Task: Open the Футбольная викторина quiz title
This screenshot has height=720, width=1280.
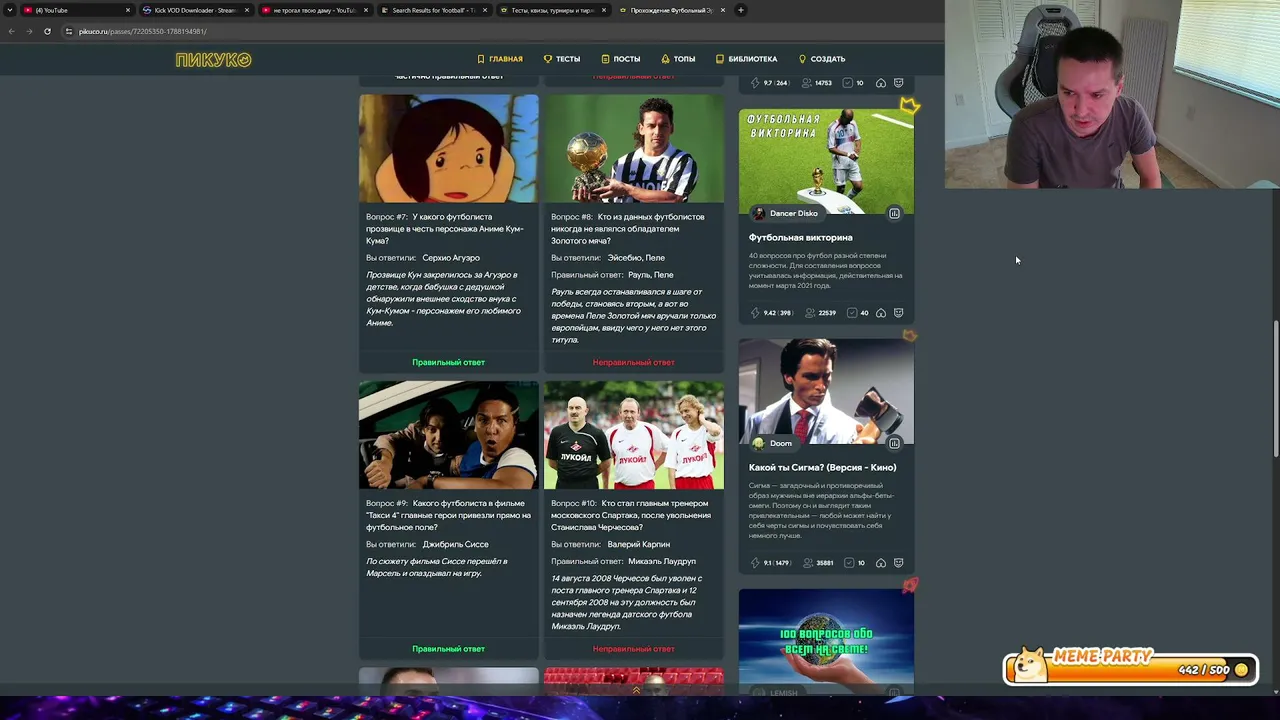Action: [801, 237]
